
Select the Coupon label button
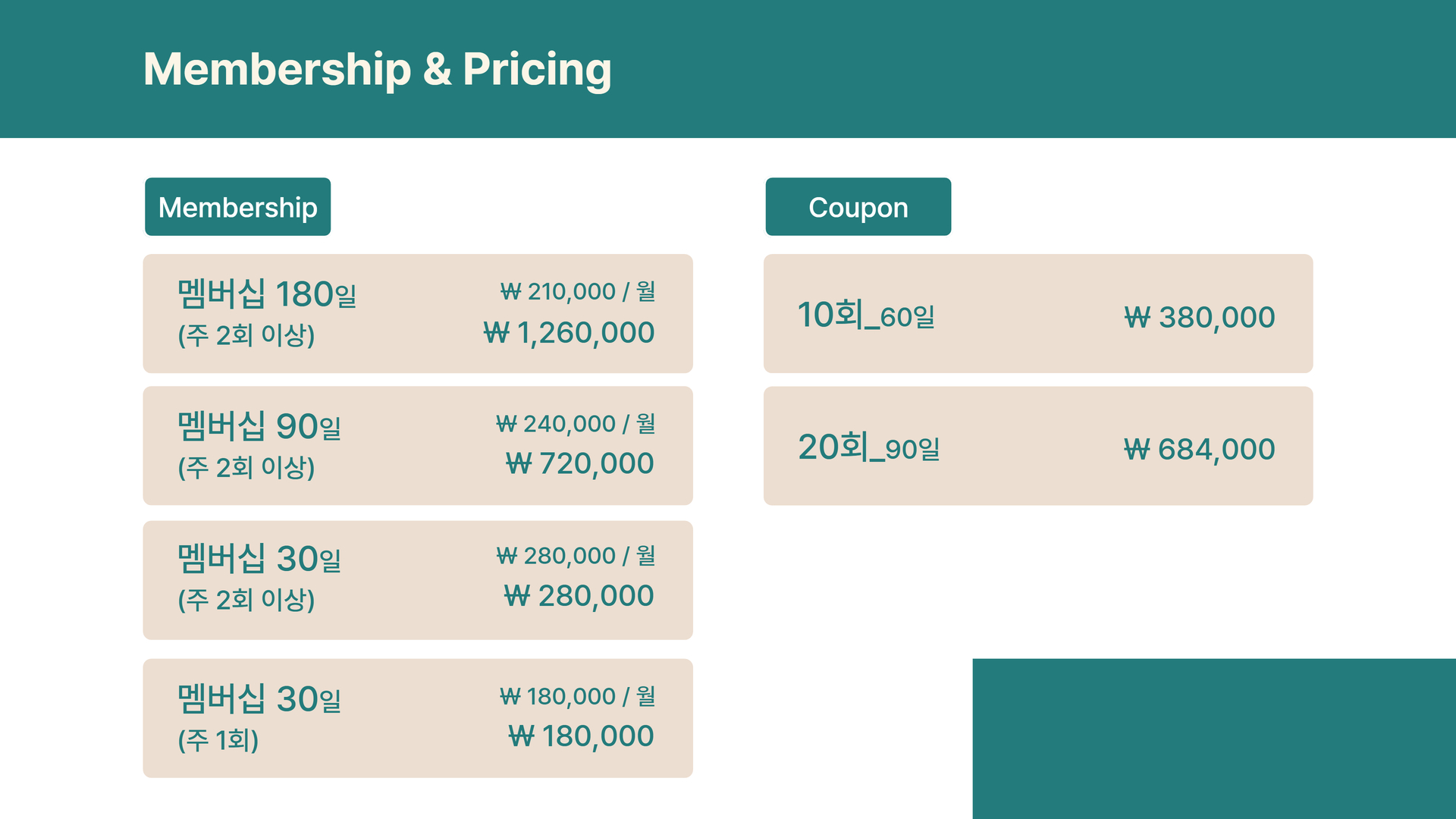[x=858, y=207]
